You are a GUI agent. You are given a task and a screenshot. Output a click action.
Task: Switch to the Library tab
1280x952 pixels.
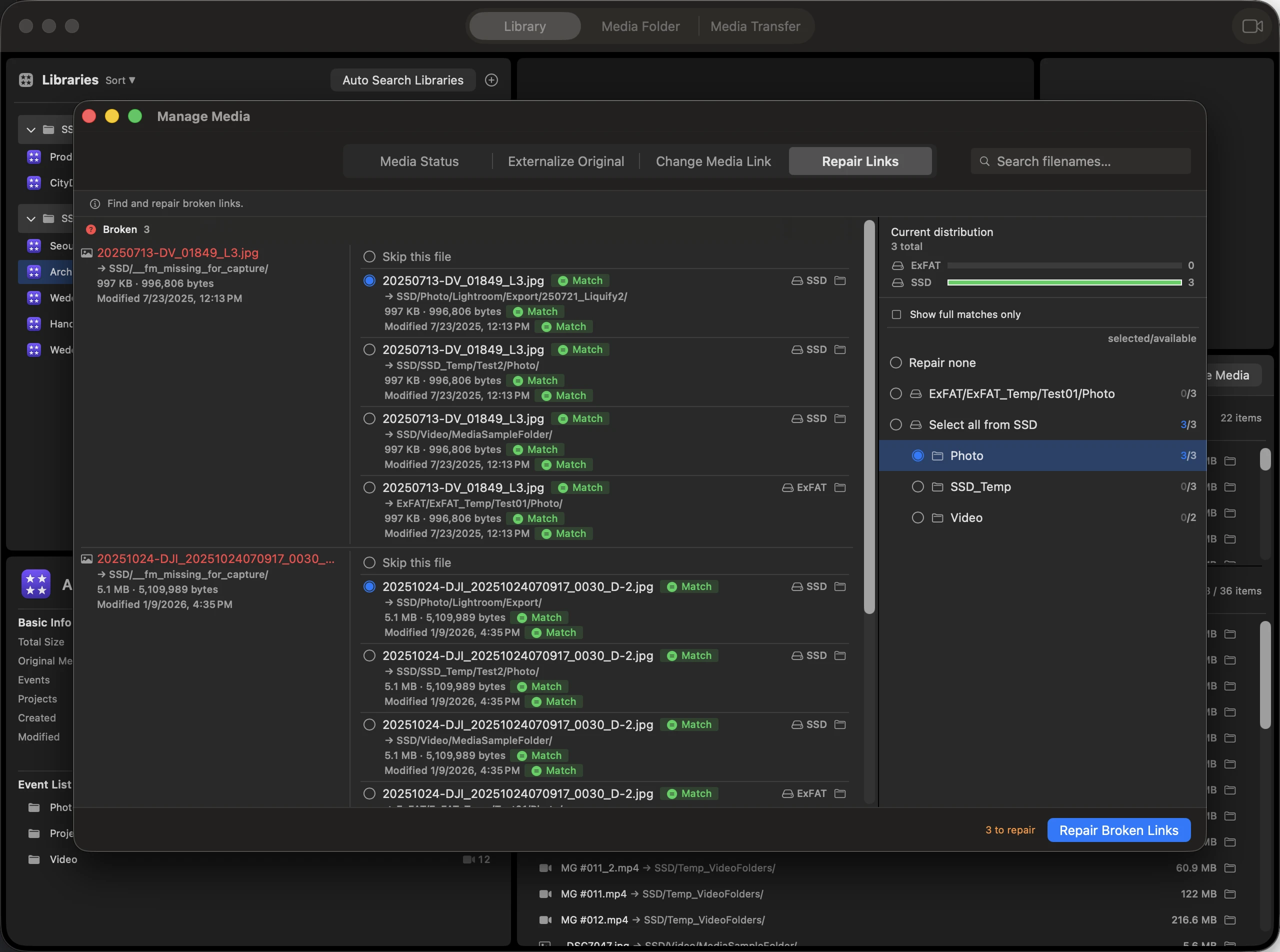(x=524, y=26)
